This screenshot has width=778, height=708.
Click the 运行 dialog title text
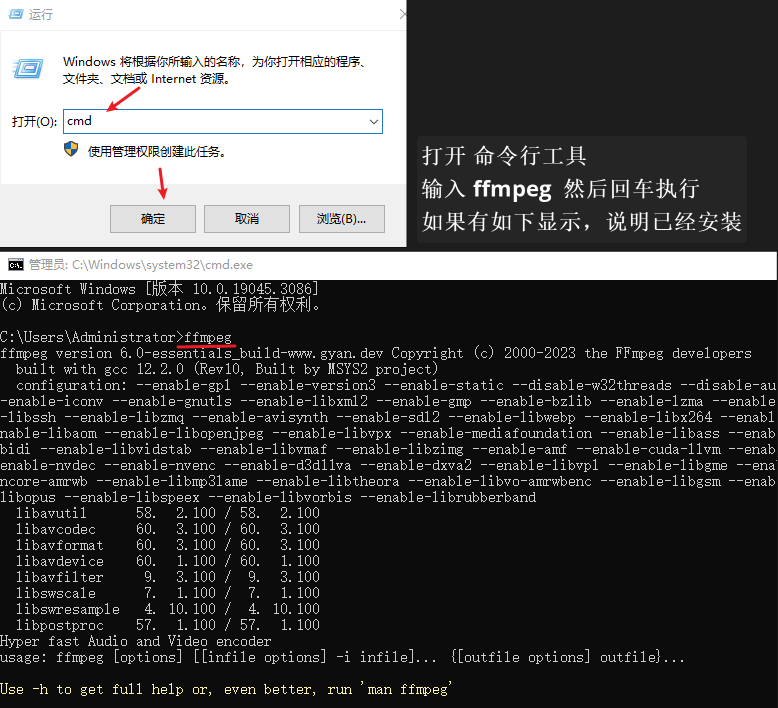click(x=41, y=14)
